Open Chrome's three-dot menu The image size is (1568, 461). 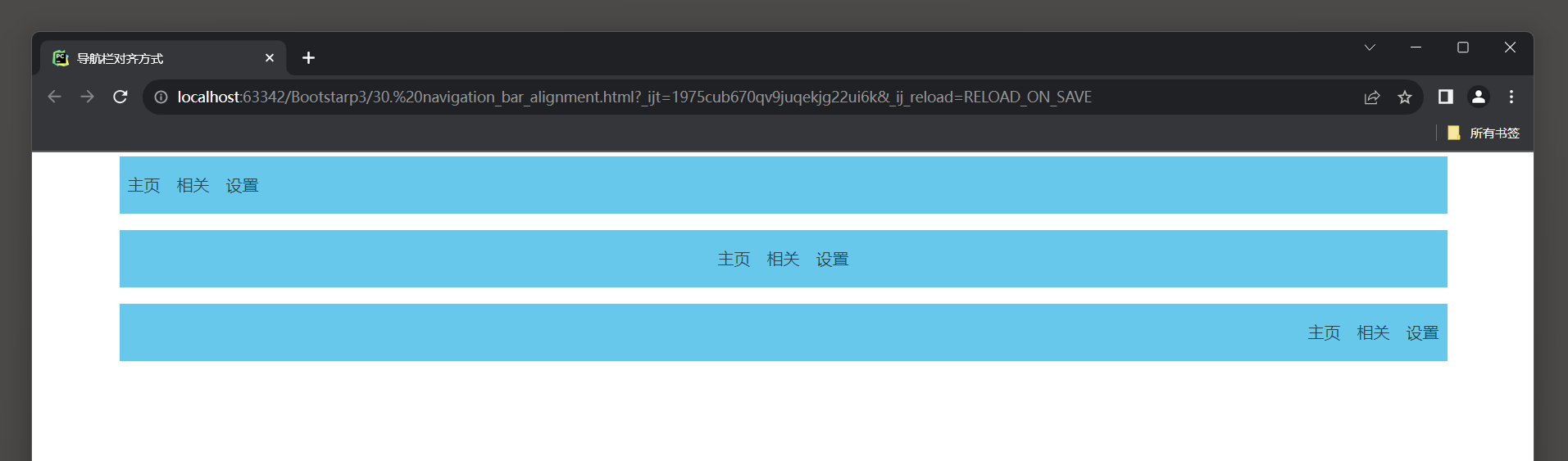tap(1511, 97)
